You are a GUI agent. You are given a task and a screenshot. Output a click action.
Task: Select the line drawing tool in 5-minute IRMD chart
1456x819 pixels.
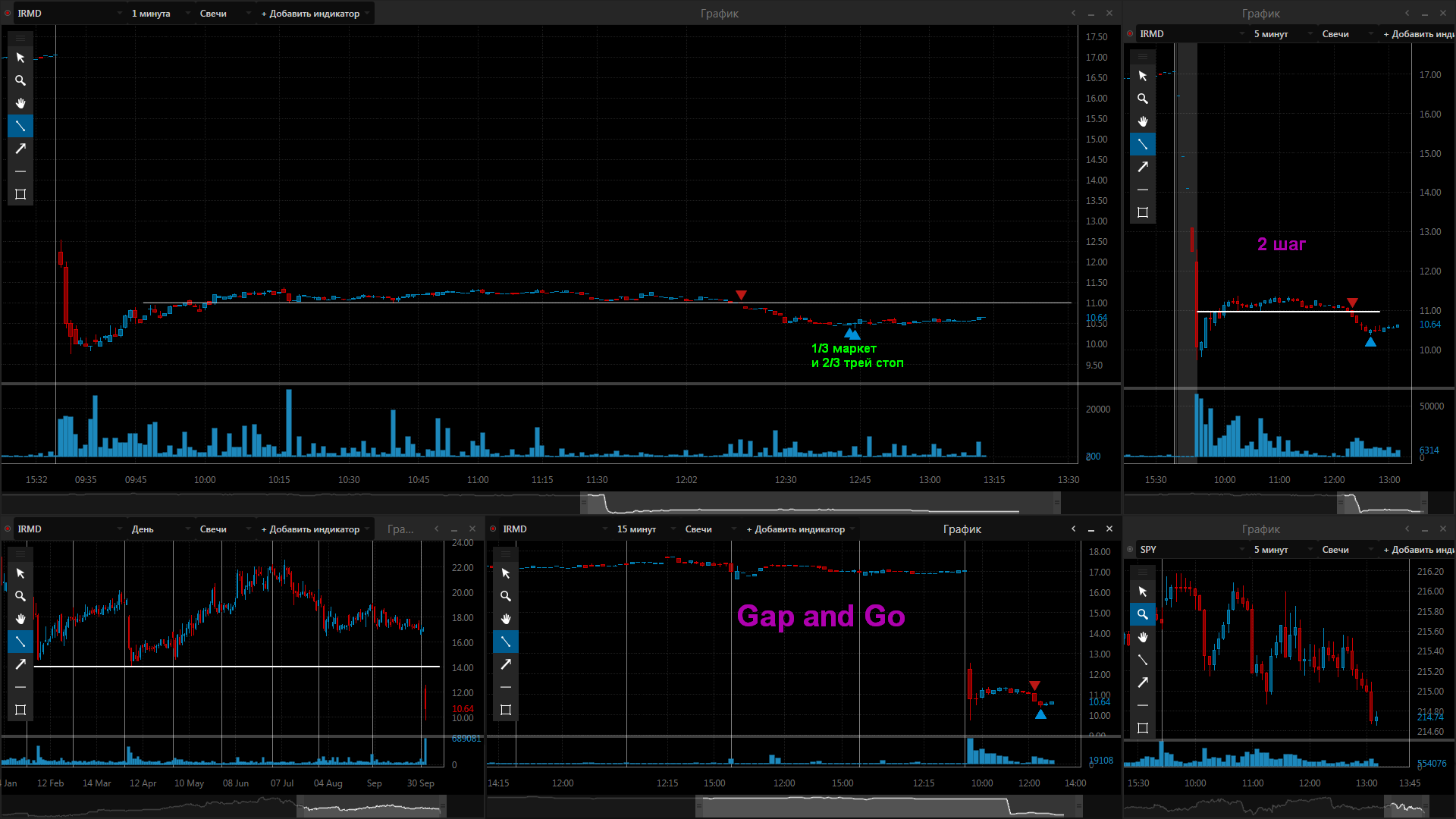pyautogui.click(x=1143, y=144)
